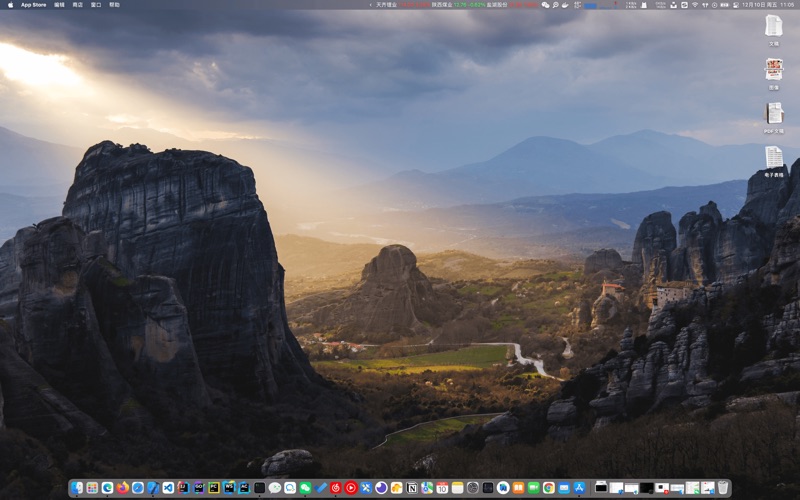
Task: Open WeChat from the Dock
Action: [305, 488]
